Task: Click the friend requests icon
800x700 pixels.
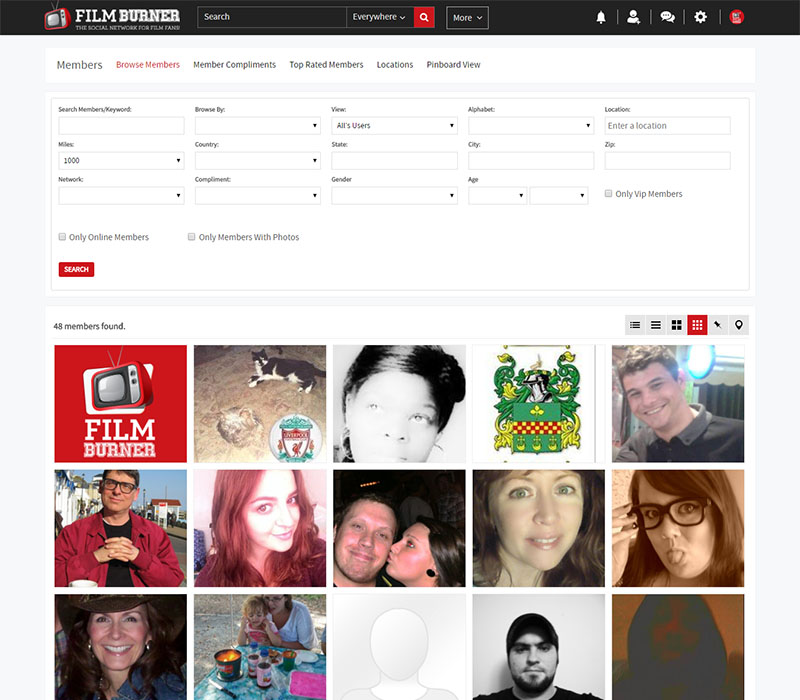Action: 633,17
